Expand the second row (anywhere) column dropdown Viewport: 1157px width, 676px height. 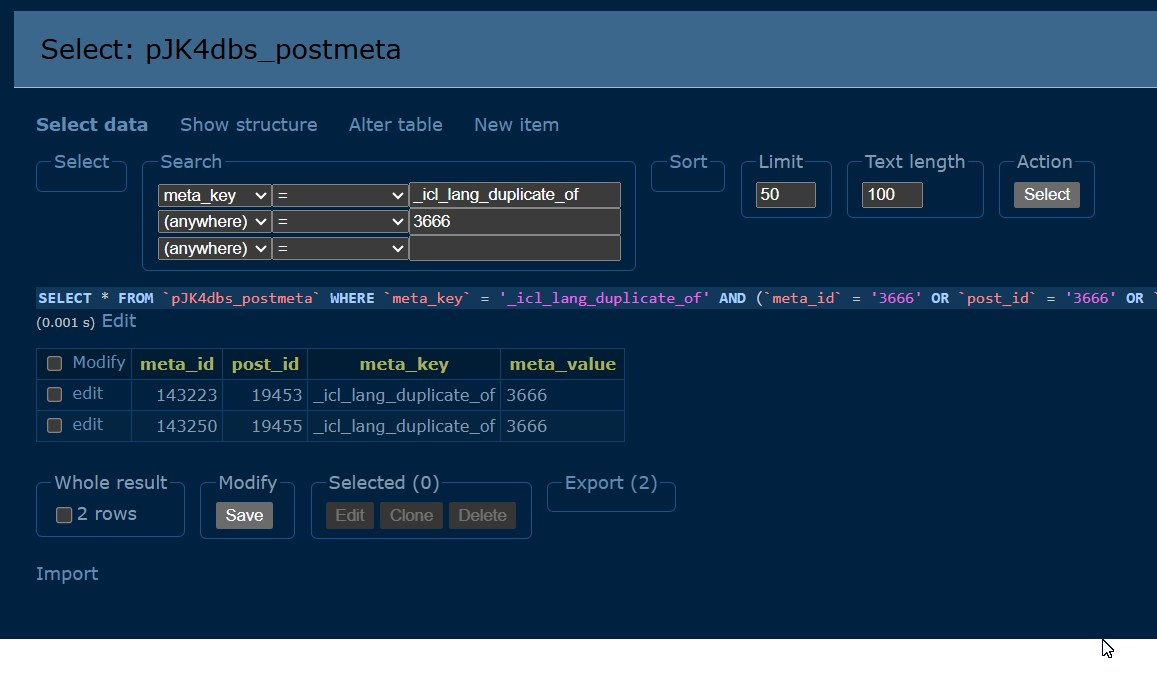[x=215, y=221]
